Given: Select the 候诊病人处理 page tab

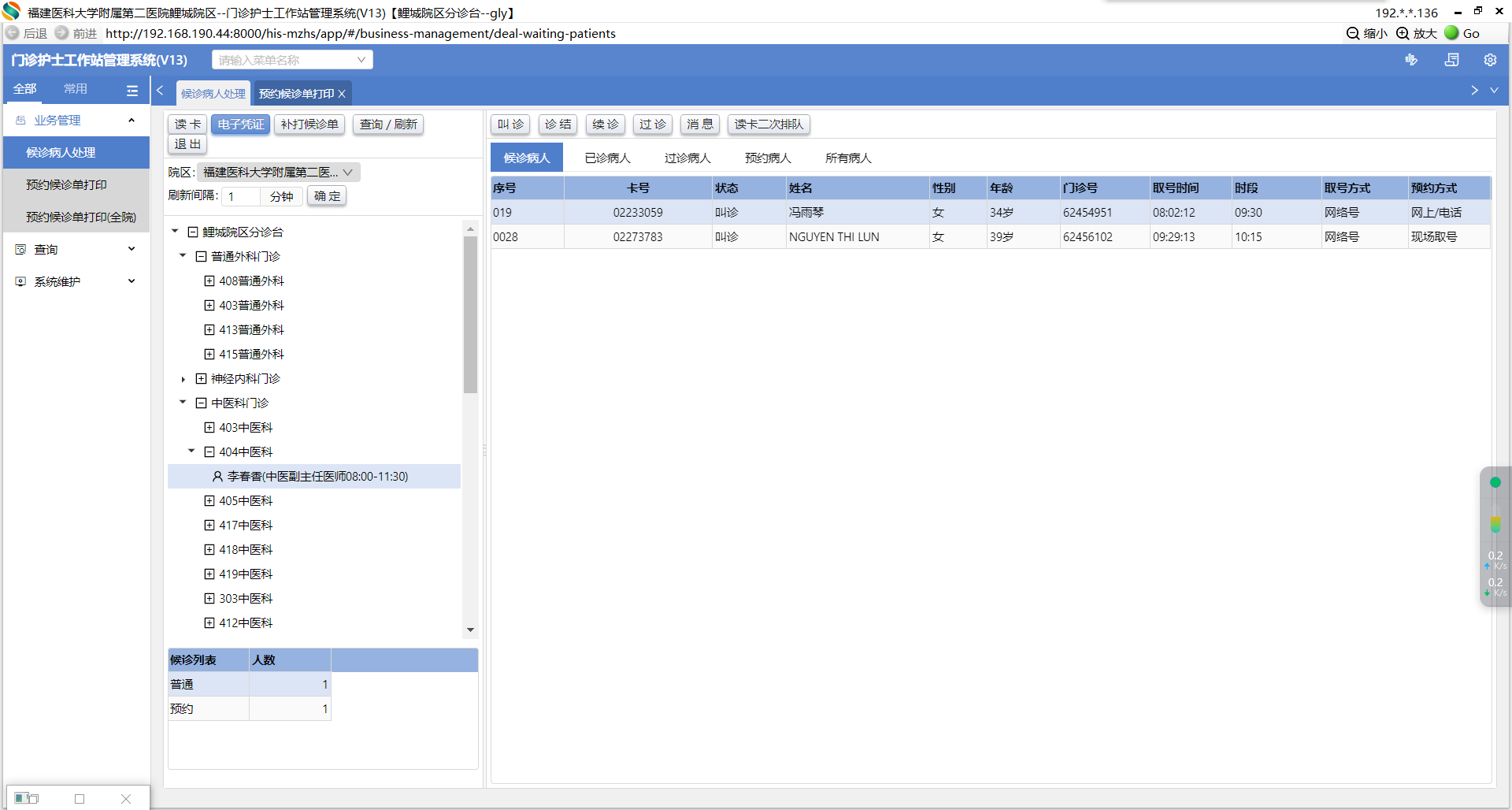Looking at the screenshot, I should tap(213, 94).
